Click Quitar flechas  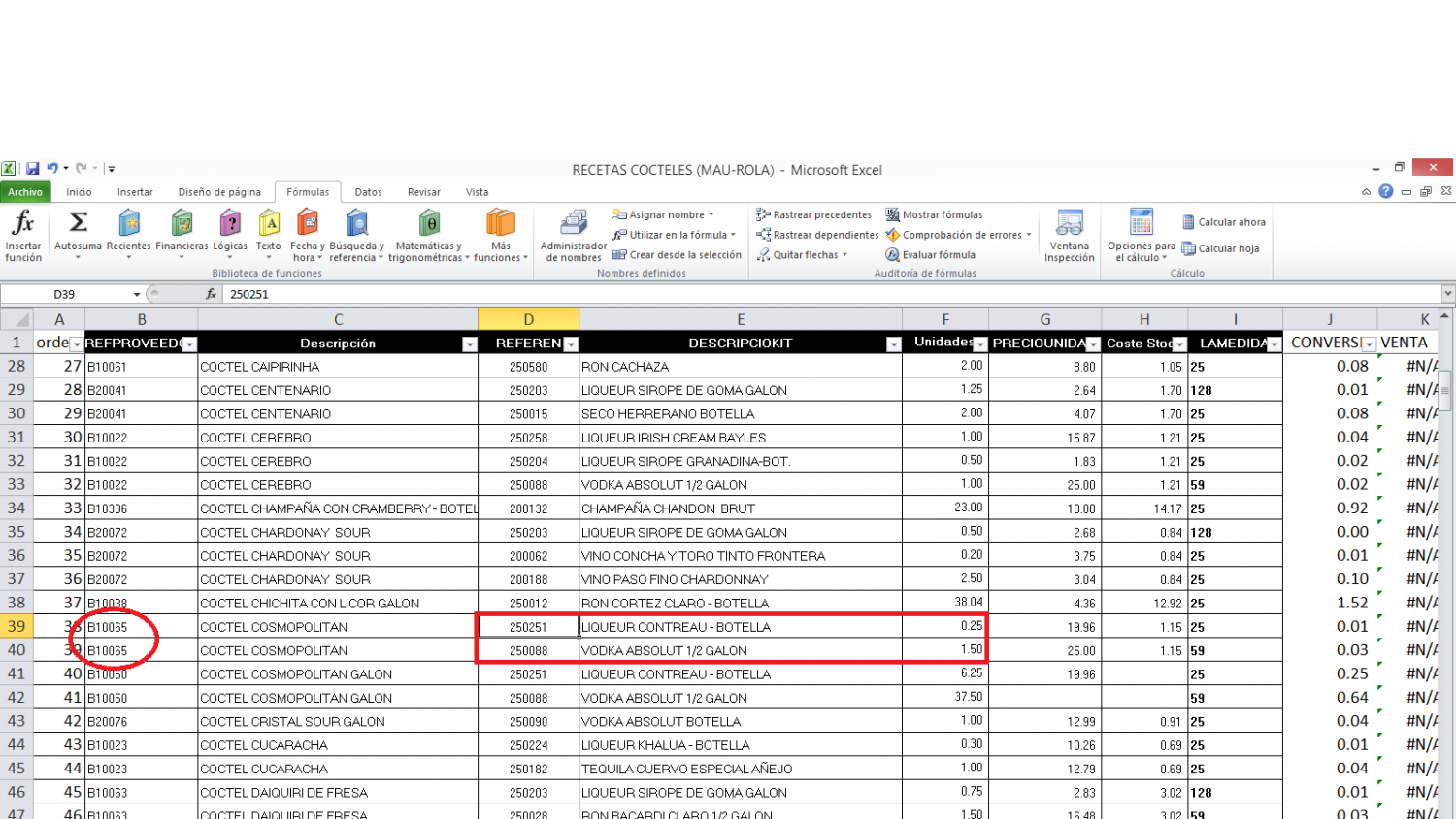[x=802, y=255]
